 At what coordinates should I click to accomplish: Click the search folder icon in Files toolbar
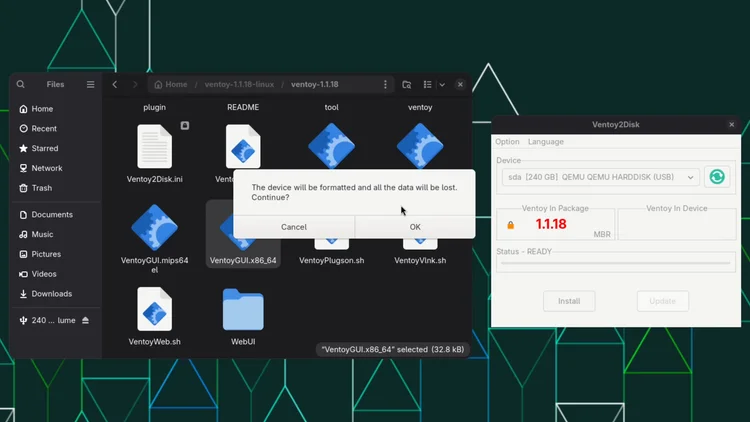click(407, 85)
